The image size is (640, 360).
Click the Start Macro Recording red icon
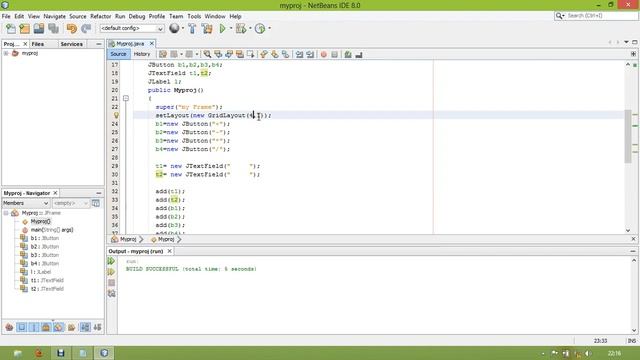click(324, 54)
